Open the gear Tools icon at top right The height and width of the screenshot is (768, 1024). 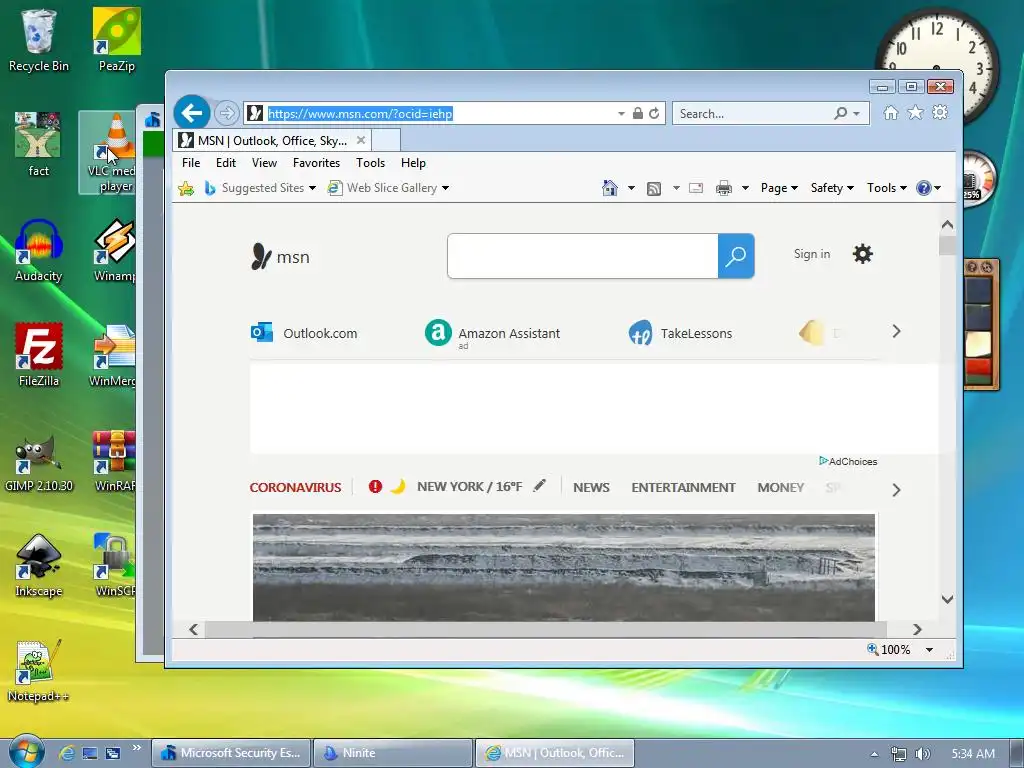(x=940, y=113)
